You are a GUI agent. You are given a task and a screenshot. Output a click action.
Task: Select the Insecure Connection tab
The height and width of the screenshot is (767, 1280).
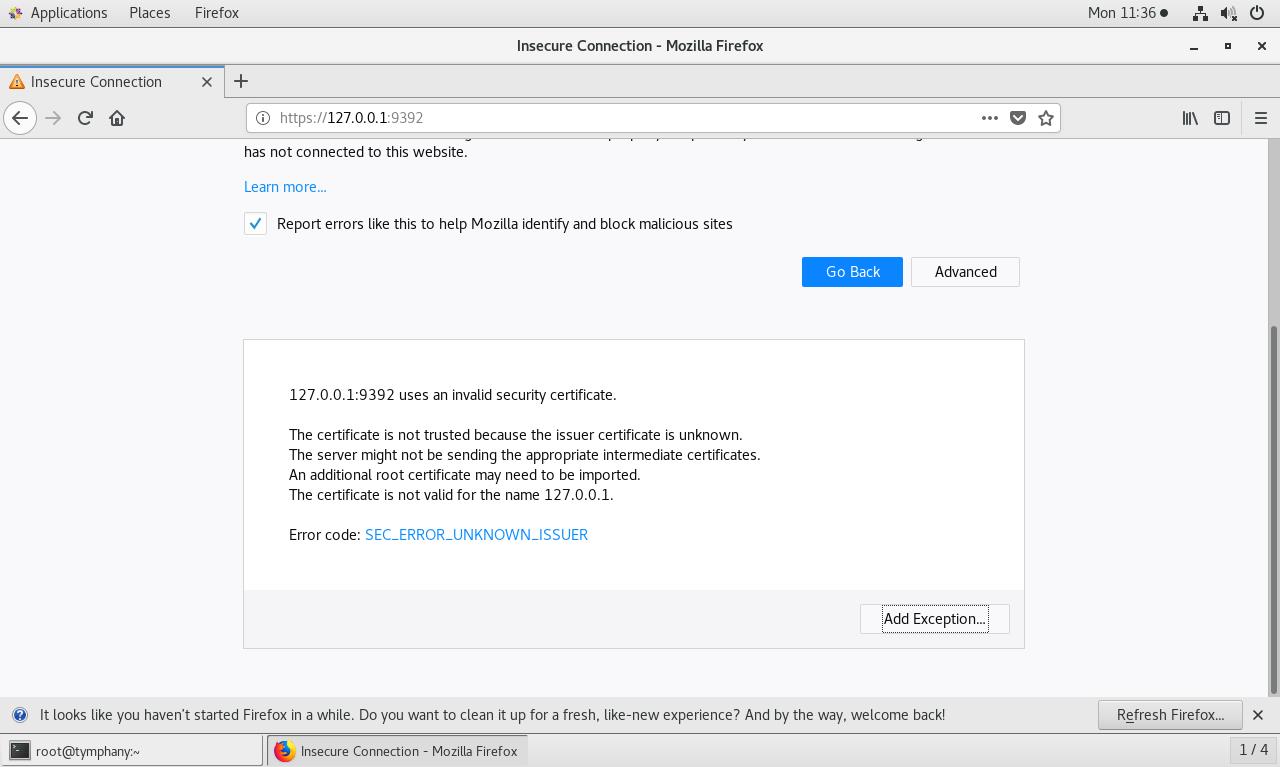coord(110,82)
